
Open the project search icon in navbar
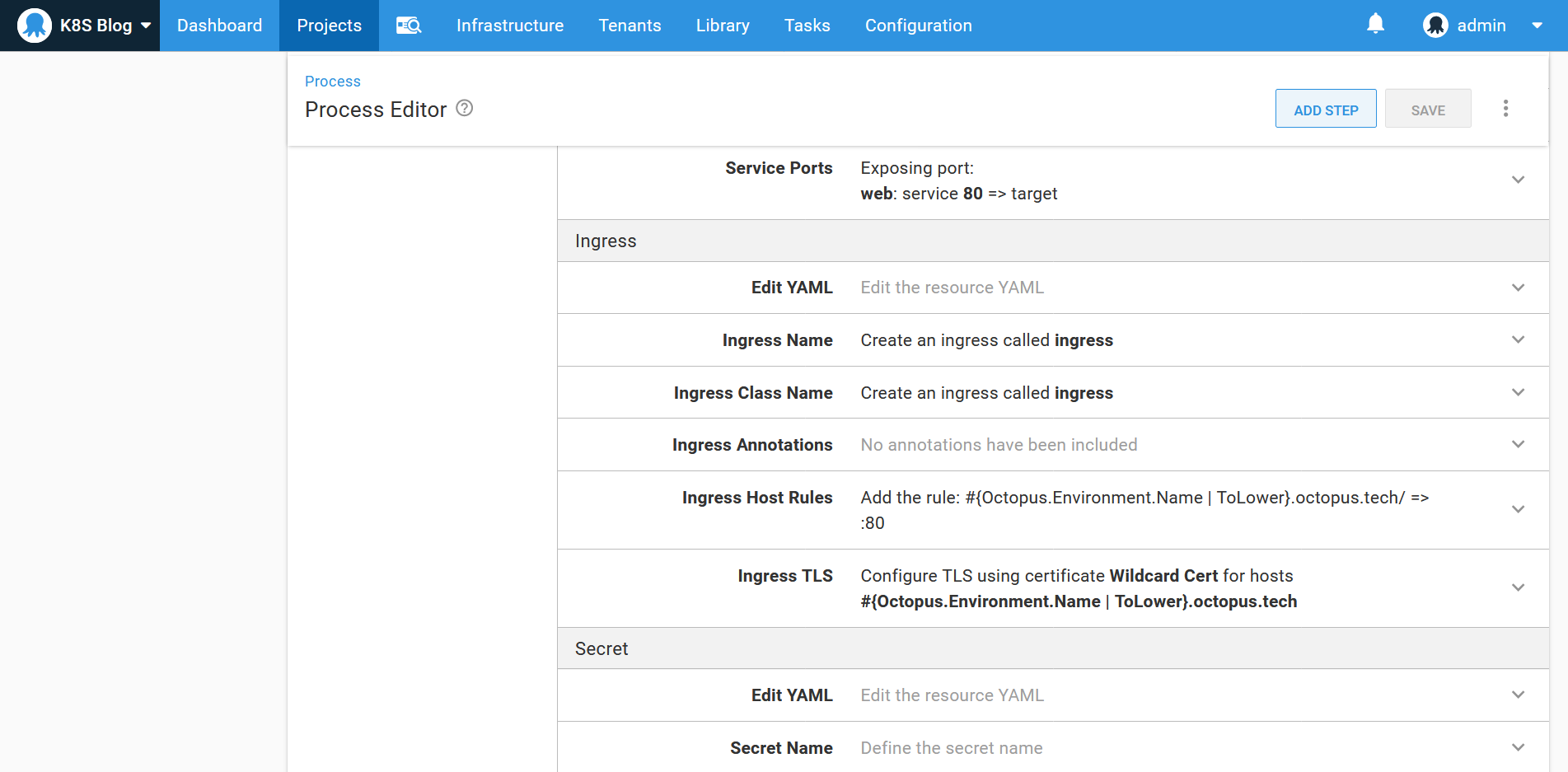pyautogui.click(x=409, y=26)
